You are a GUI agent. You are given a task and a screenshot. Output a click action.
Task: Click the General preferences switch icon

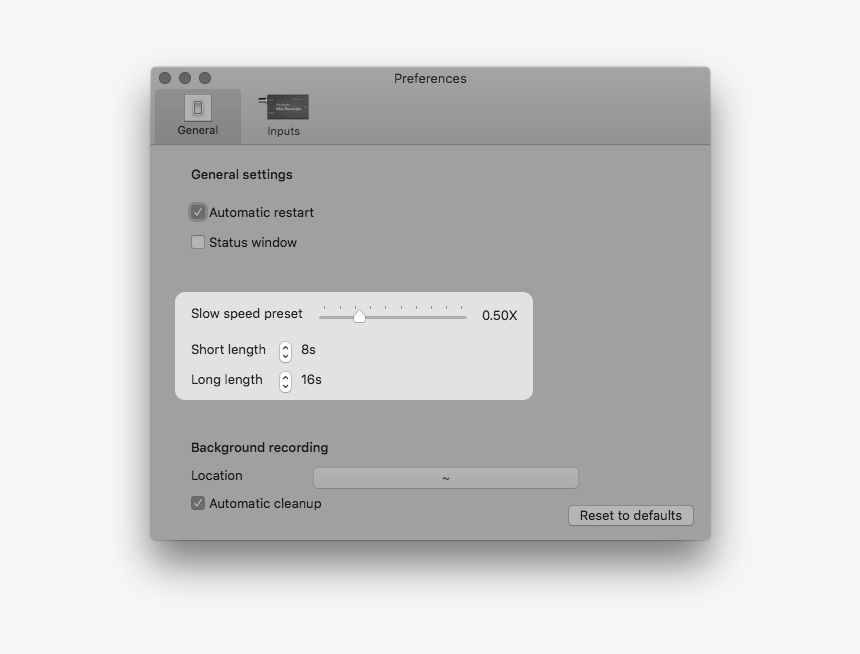pos(197,108)
